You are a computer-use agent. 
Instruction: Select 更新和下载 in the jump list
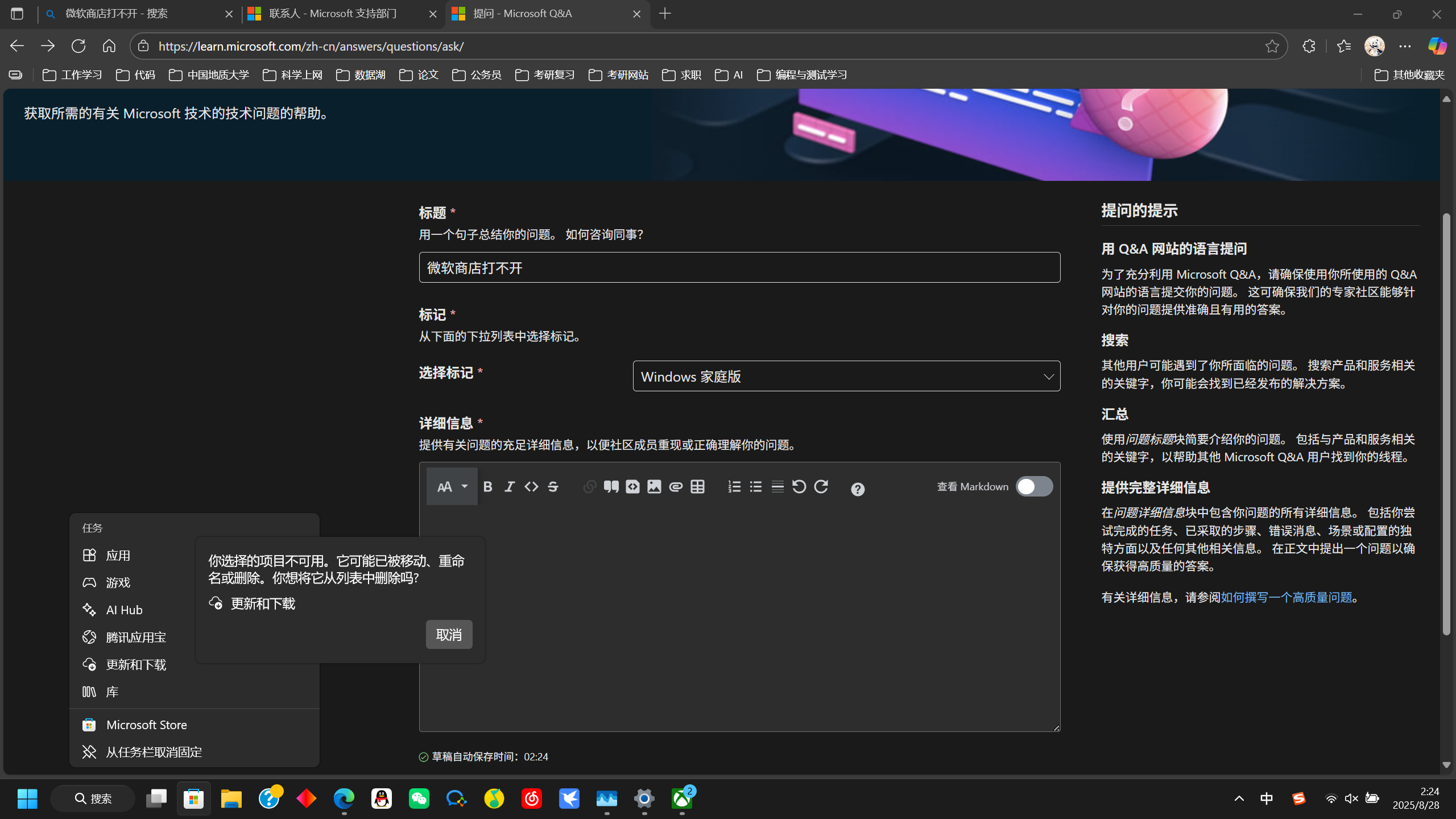195,664
